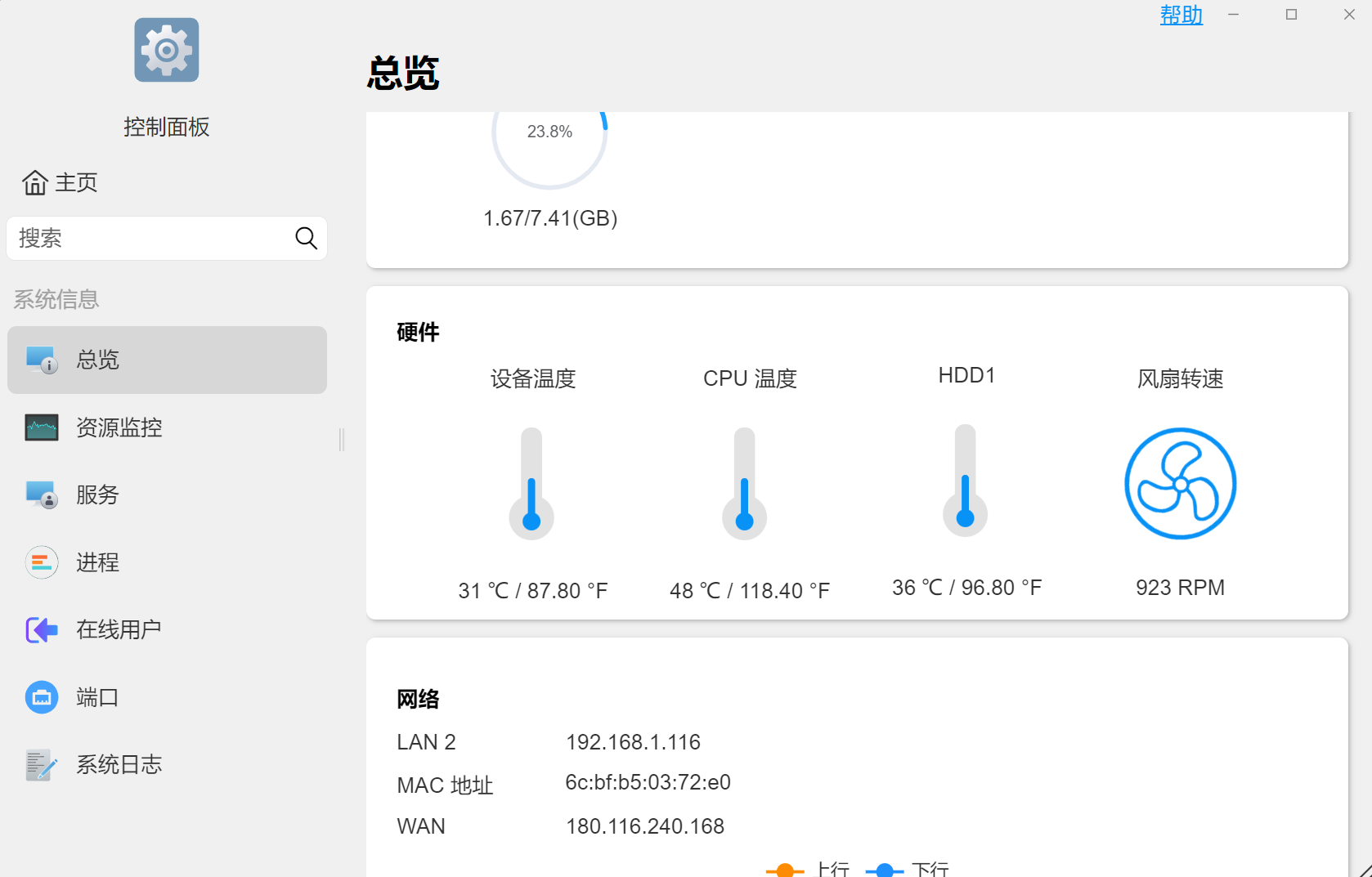The height and width of the screenshot is (877, 1372).
Task: Go to the 主页 home page
Action: click(60, 182)
